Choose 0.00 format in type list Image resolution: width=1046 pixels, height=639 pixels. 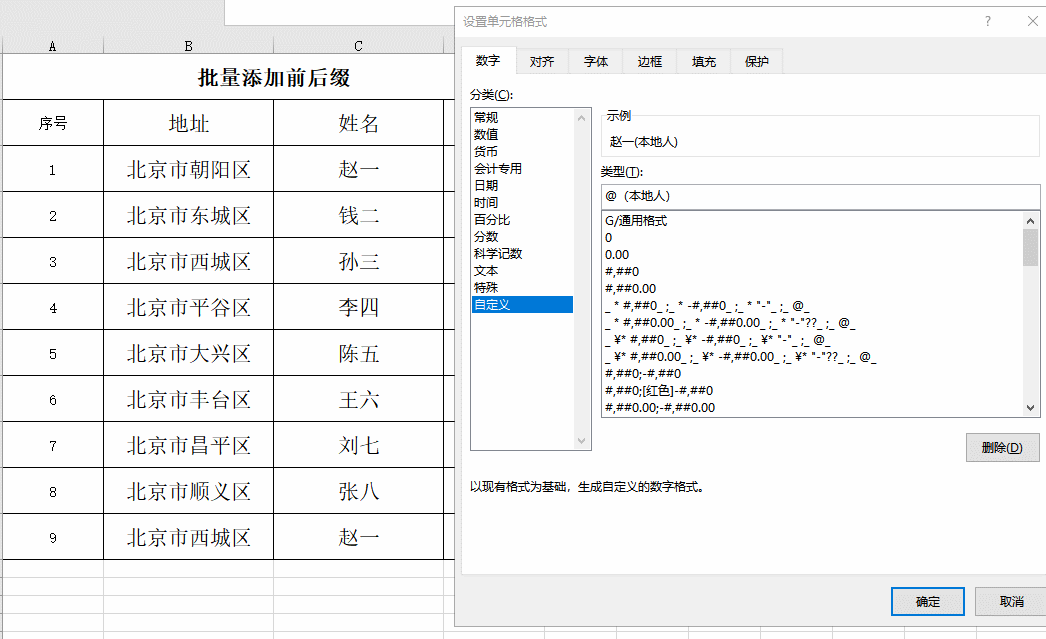[x=813, y=254]
